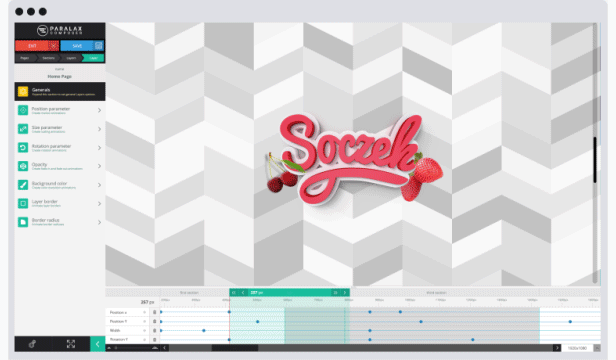Click the Background color brush icon
The height and width of the screenshot is (360, 616).
click(x=23, y=185)
